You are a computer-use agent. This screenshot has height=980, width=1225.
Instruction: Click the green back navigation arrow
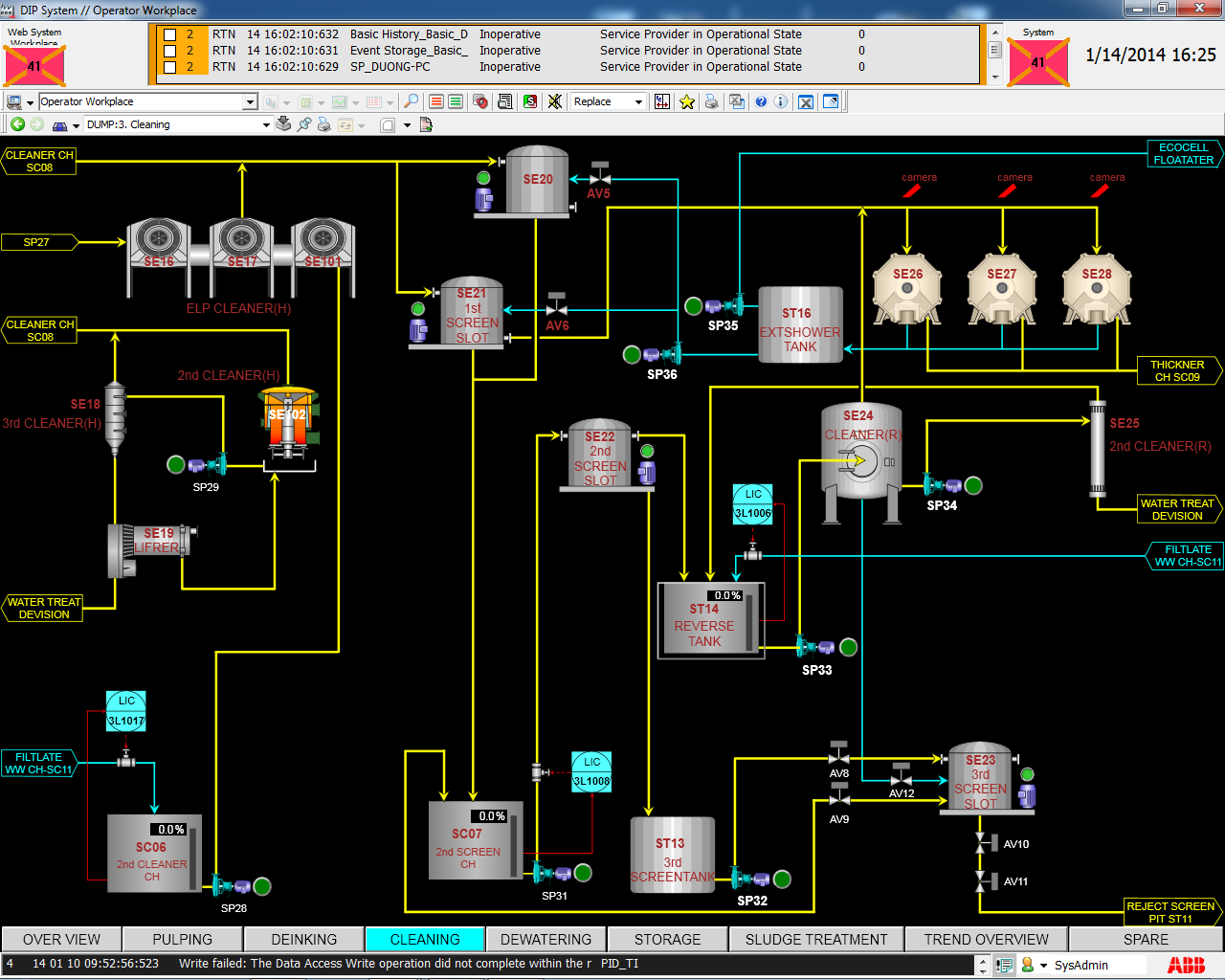pyautogui.click(x=17, y=124)
